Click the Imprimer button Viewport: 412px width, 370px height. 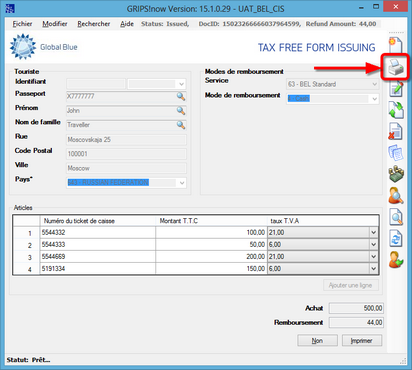362,341
